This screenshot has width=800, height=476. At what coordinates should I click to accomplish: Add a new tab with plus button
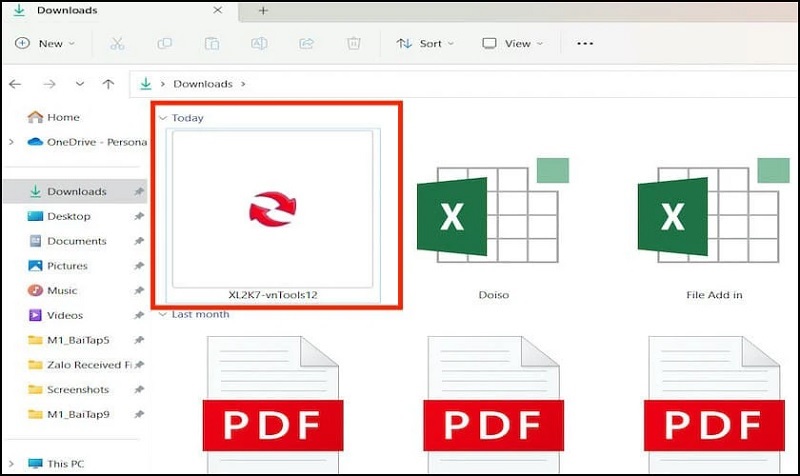point(263,11)
